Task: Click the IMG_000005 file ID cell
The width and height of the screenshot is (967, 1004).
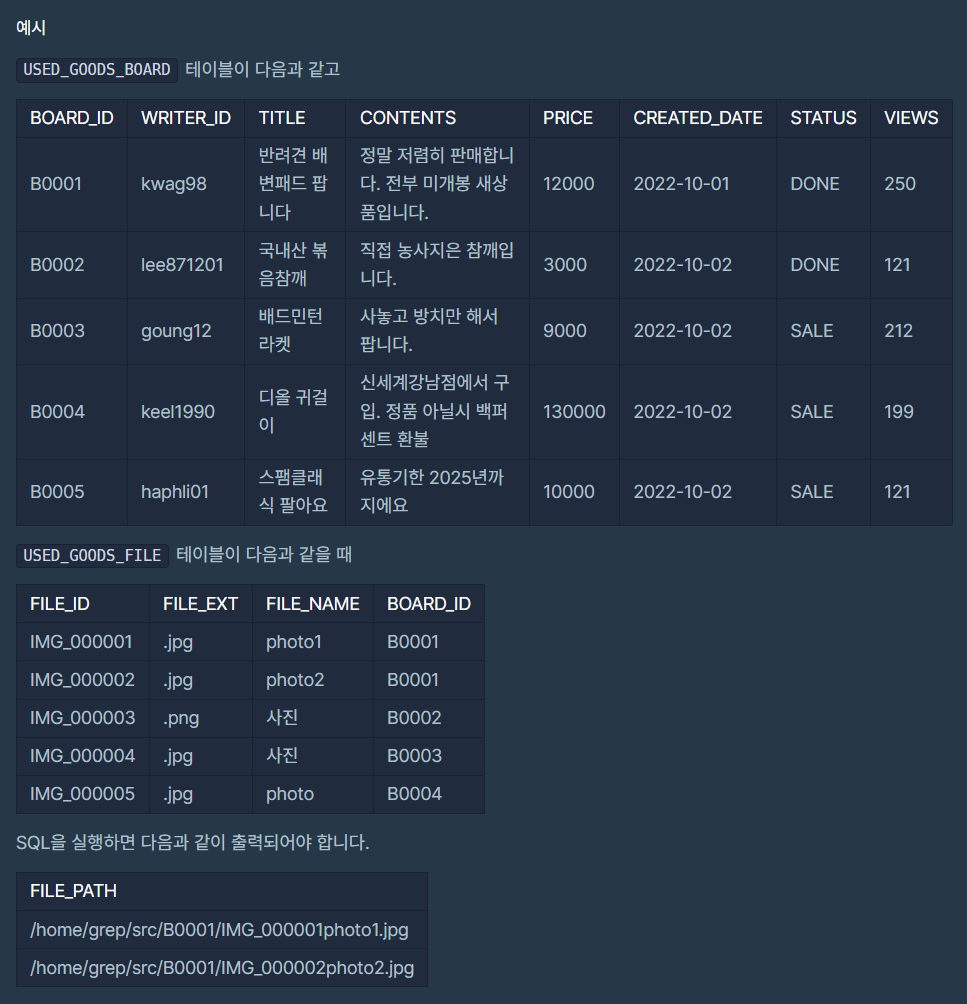Action: tap(83, 794)
